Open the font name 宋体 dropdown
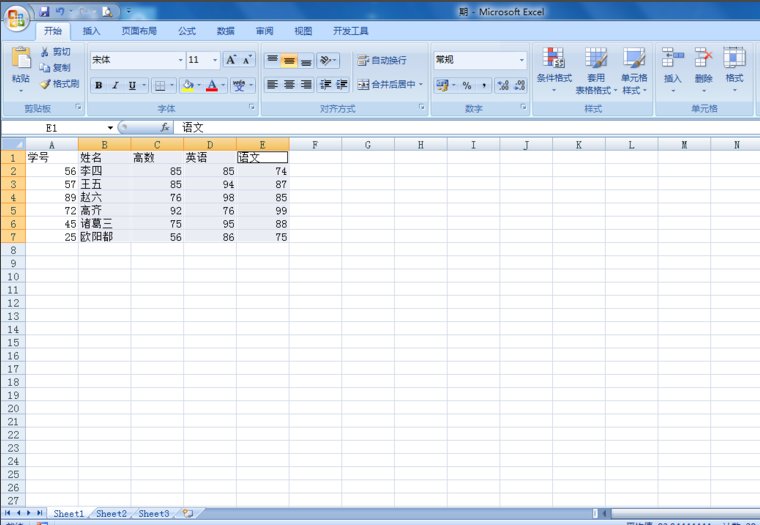760x525 pixels. [x=180, y=60]
